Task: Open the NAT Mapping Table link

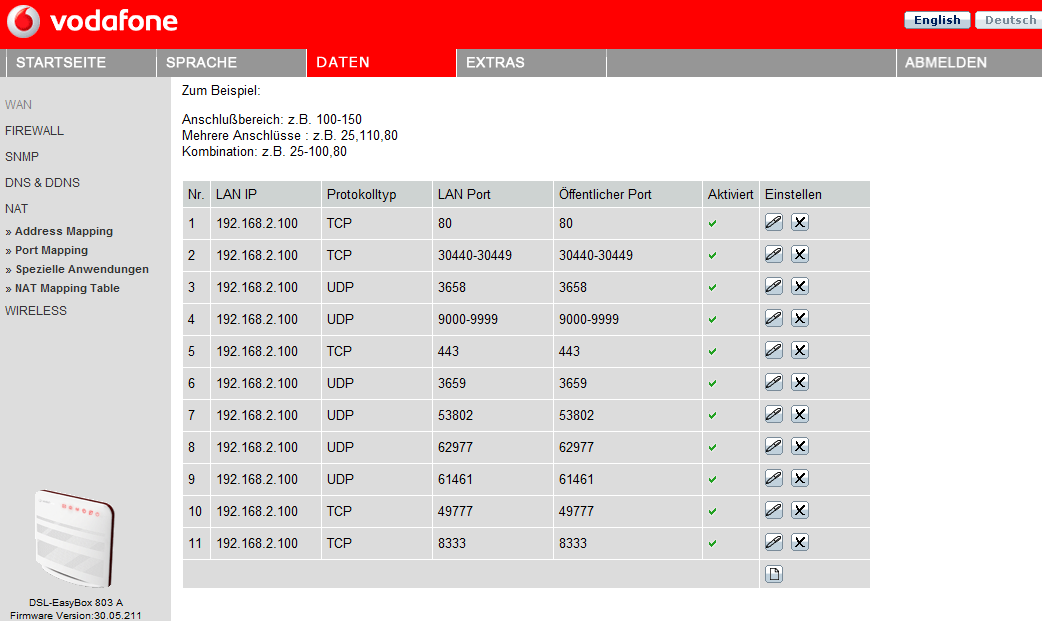Action: (67, 288)
